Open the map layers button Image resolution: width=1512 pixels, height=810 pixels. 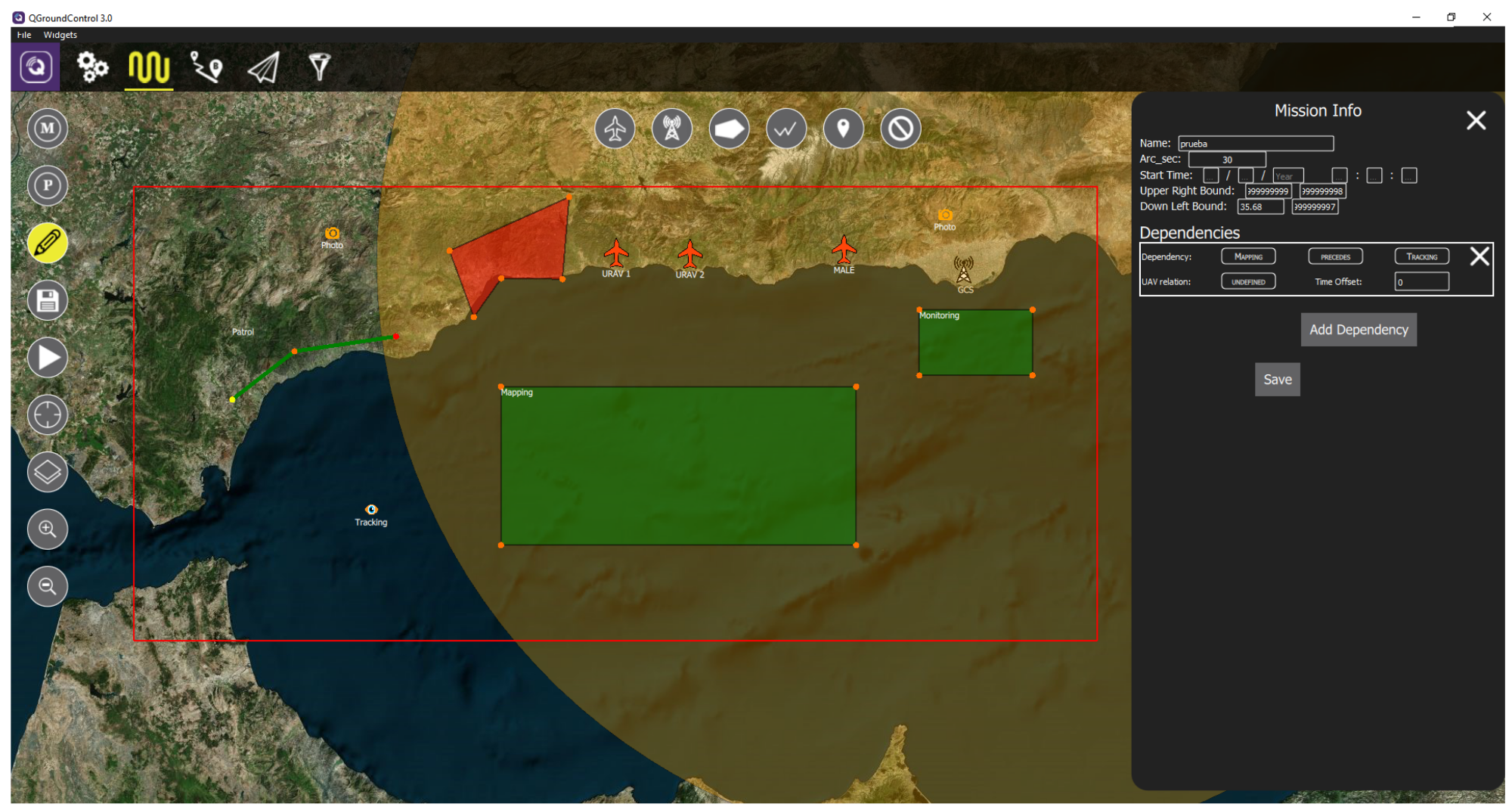pyautogui.click(x=48, y=472)
